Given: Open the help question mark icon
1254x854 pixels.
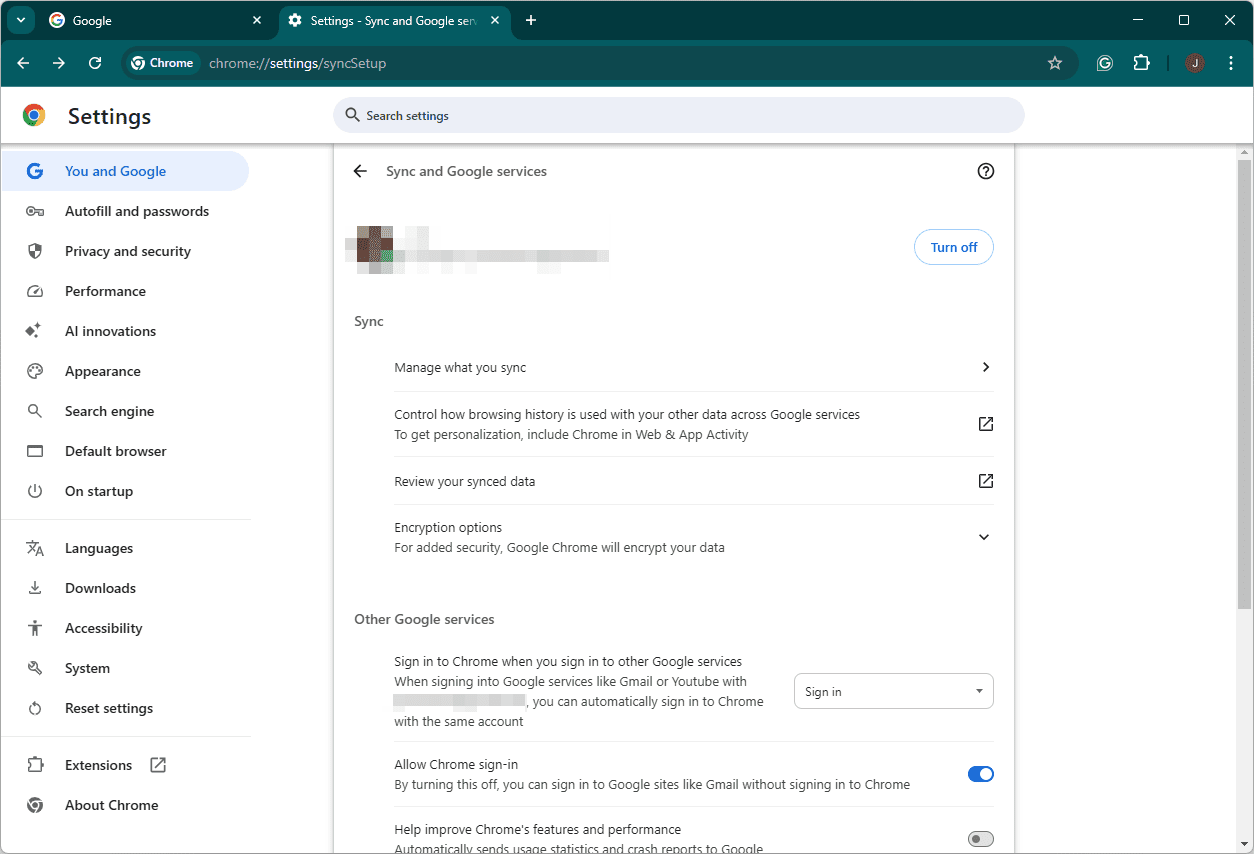Looking at the screenshot, I should pyautogui.click(x=985, y=171).
